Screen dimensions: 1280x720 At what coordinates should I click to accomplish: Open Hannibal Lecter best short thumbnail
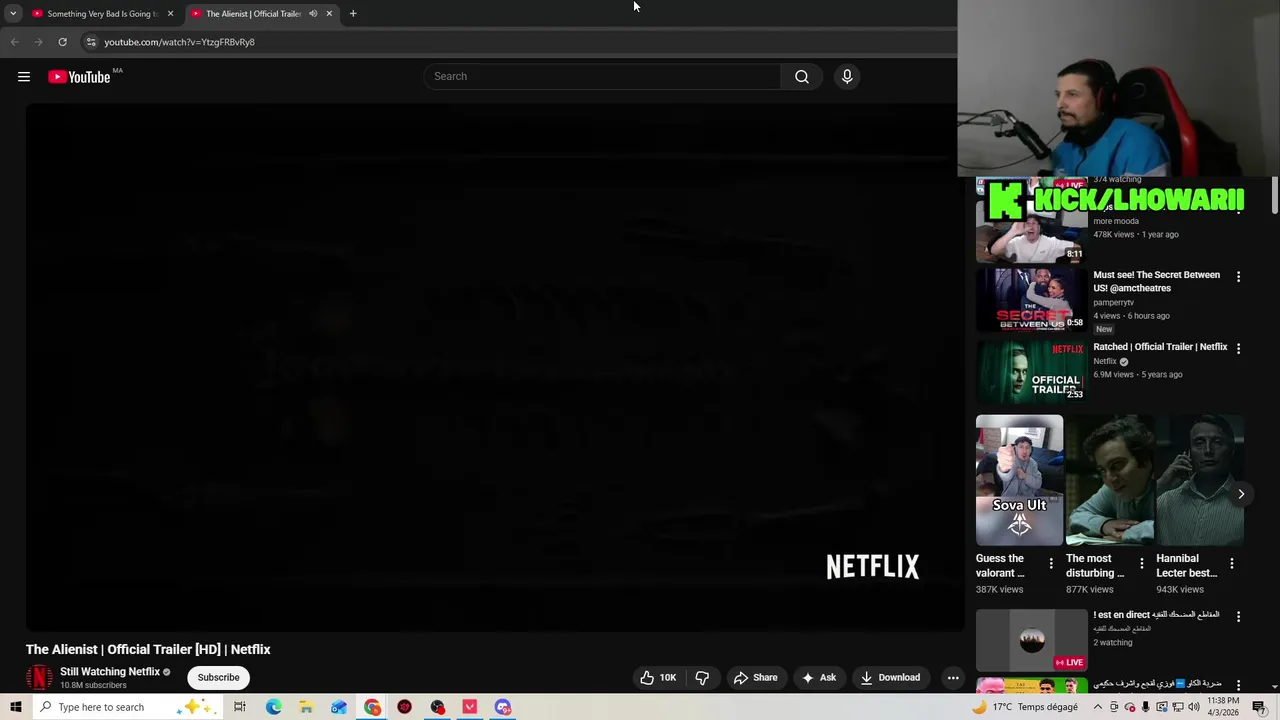[x=1200, y=480]
